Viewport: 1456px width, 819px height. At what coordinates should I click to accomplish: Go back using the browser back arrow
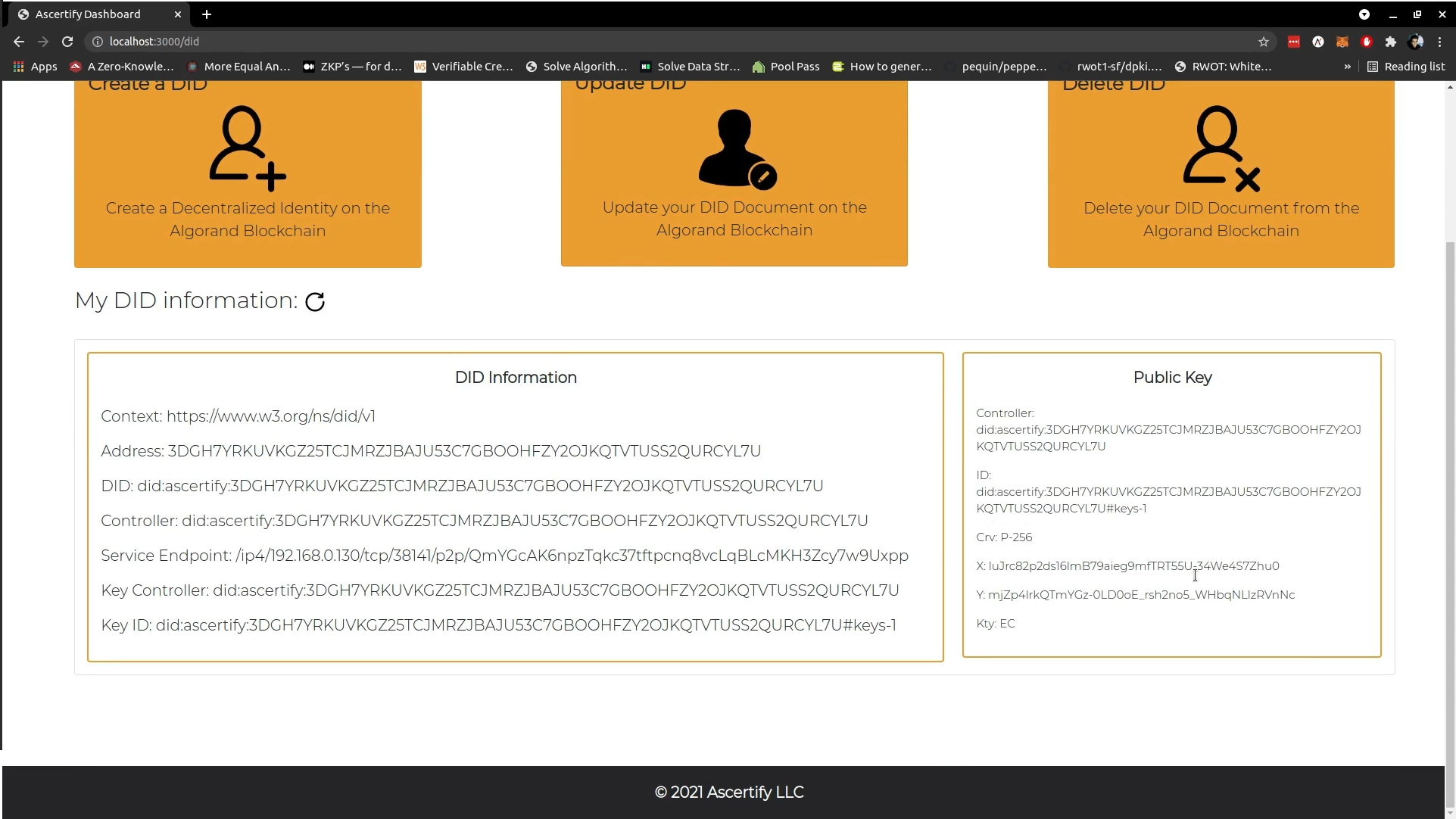click(19, 42)
